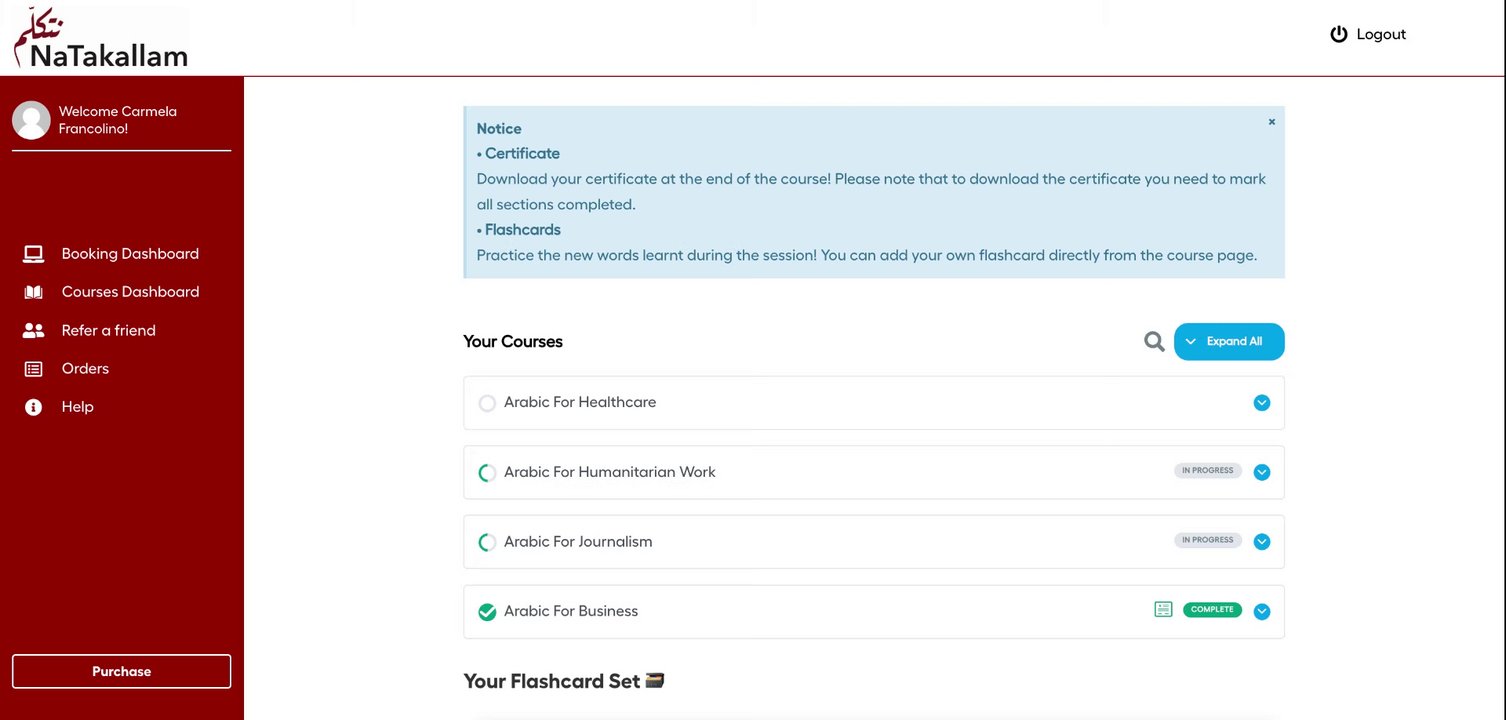Image resolution: width=1506 pixels, height=720 pixels.
Task: Toggle the Arabic For Business green checkmark
Action: pyautogui.click(x=487, y=612)
